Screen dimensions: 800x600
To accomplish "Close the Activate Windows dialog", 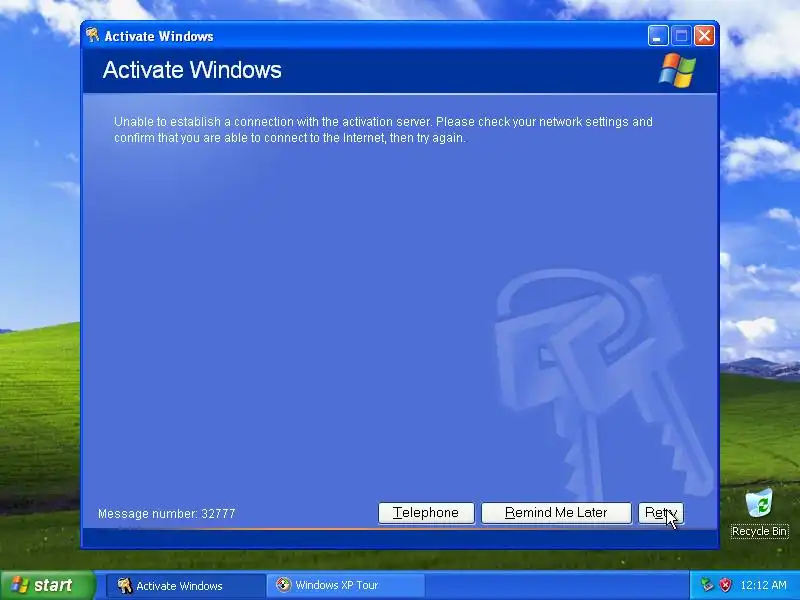I will tap(705, 36).
